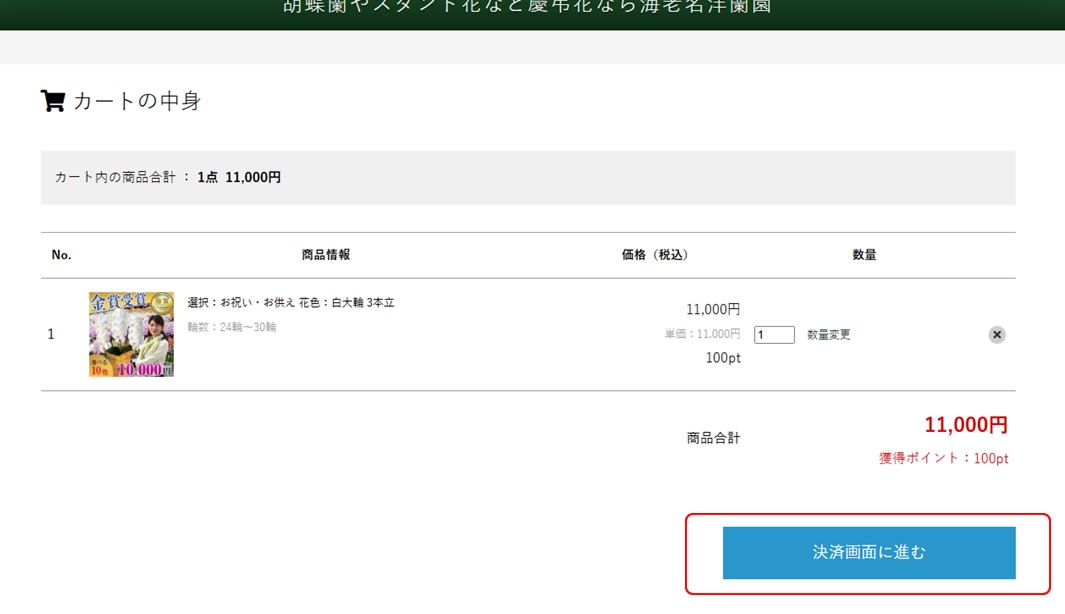
Task: Remove the orchid item with the X icon
Action: pos(996,335)
